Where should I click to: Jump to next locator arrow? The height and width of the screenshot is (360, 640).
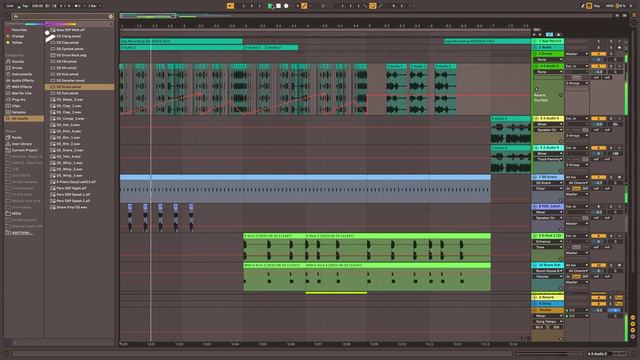(x=540, y=35)
